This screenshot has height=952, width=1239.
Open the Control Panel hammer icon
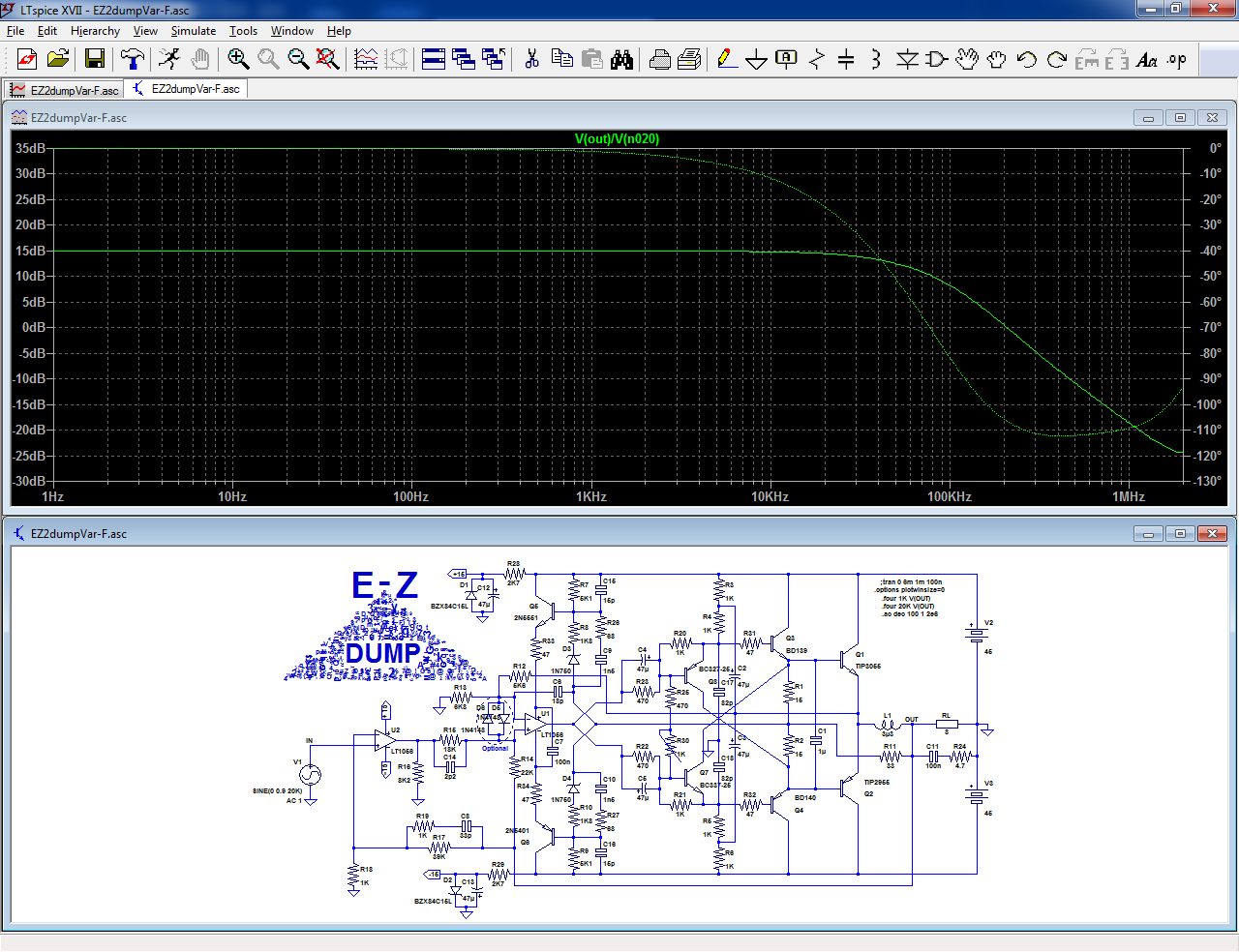(133, 59)
